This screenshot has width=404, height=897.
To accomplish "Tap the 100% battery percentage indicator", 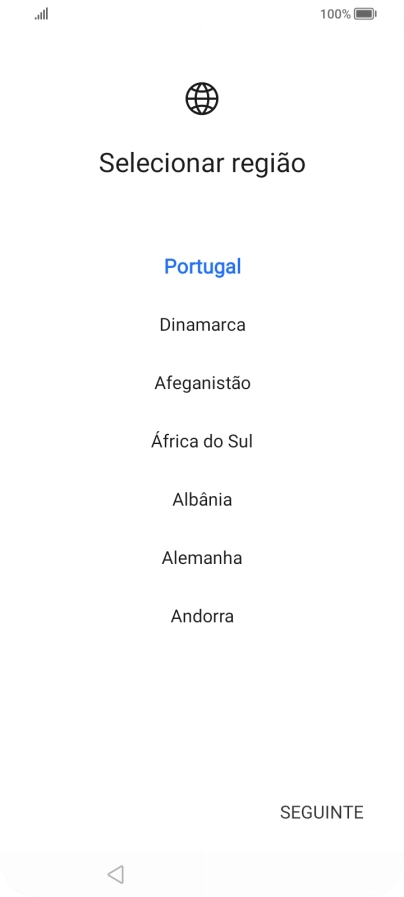I will (335, 14).
